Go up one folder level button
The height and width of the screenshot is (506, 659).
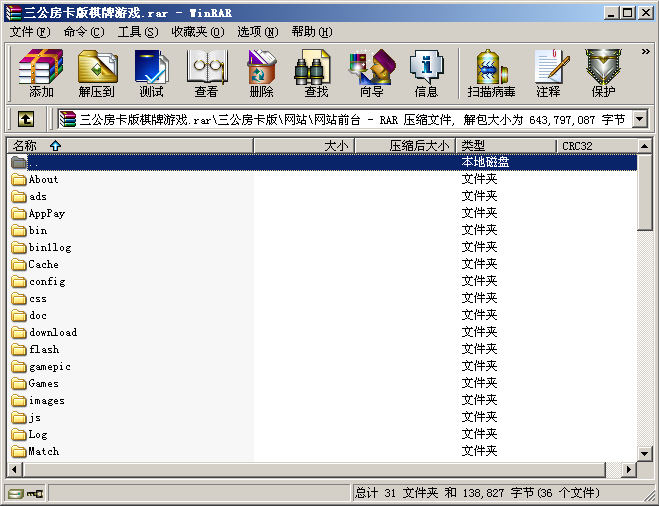click(26, 120)
